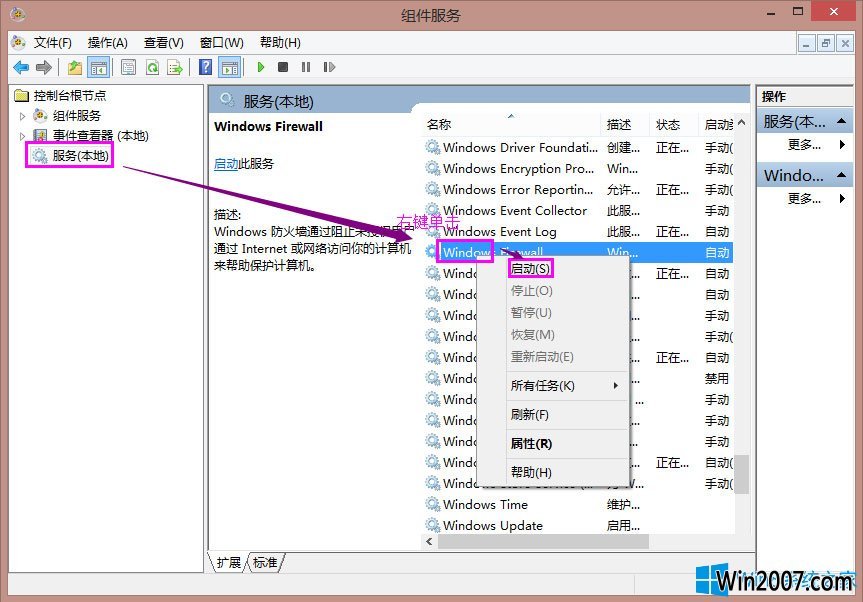Switch to the 标准 tab
The image size is (863, 602).
point(265,562)
